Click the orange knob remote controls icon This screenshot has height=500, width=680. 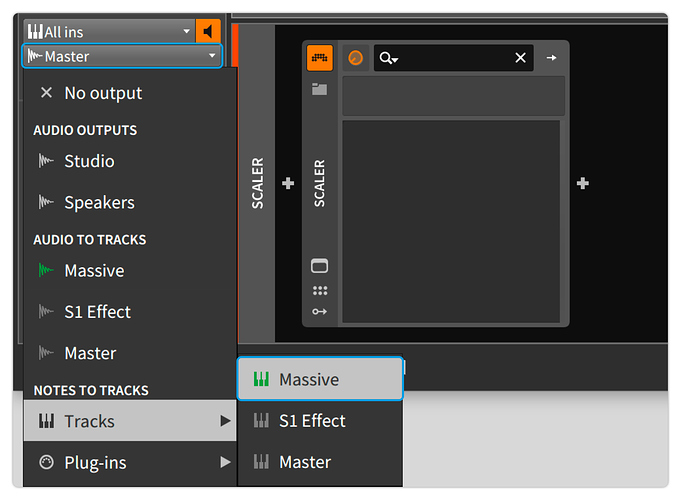coord(356,58)
